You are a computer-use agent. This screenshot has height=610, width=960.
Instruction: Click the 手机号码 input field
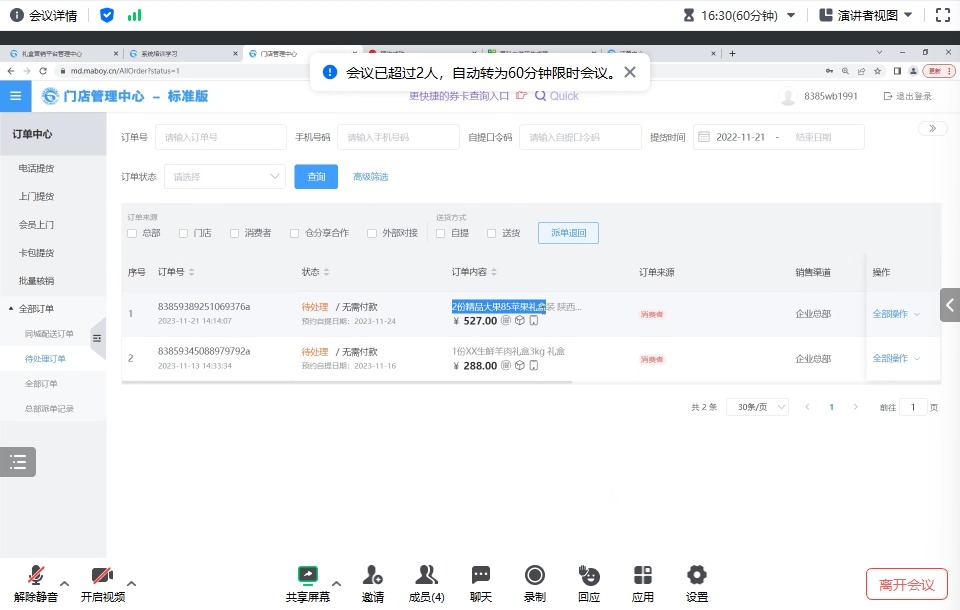(397, 137)
